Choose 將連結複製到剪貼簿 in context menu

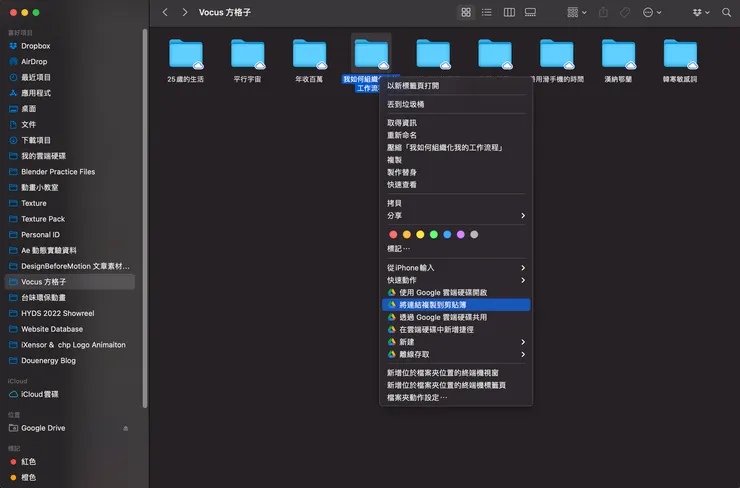[455, 304]
